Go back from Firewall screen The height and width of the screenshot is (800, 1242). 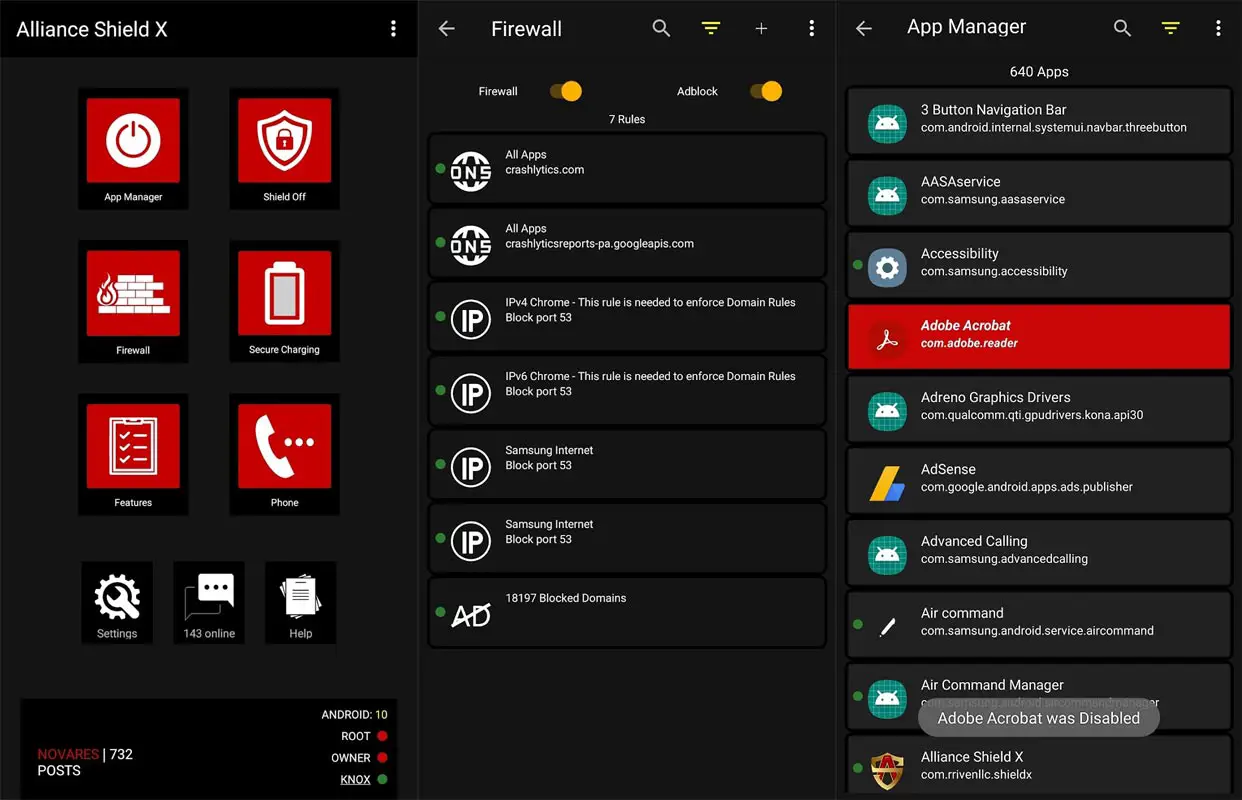pyautogui.click(x=447, y=29)
